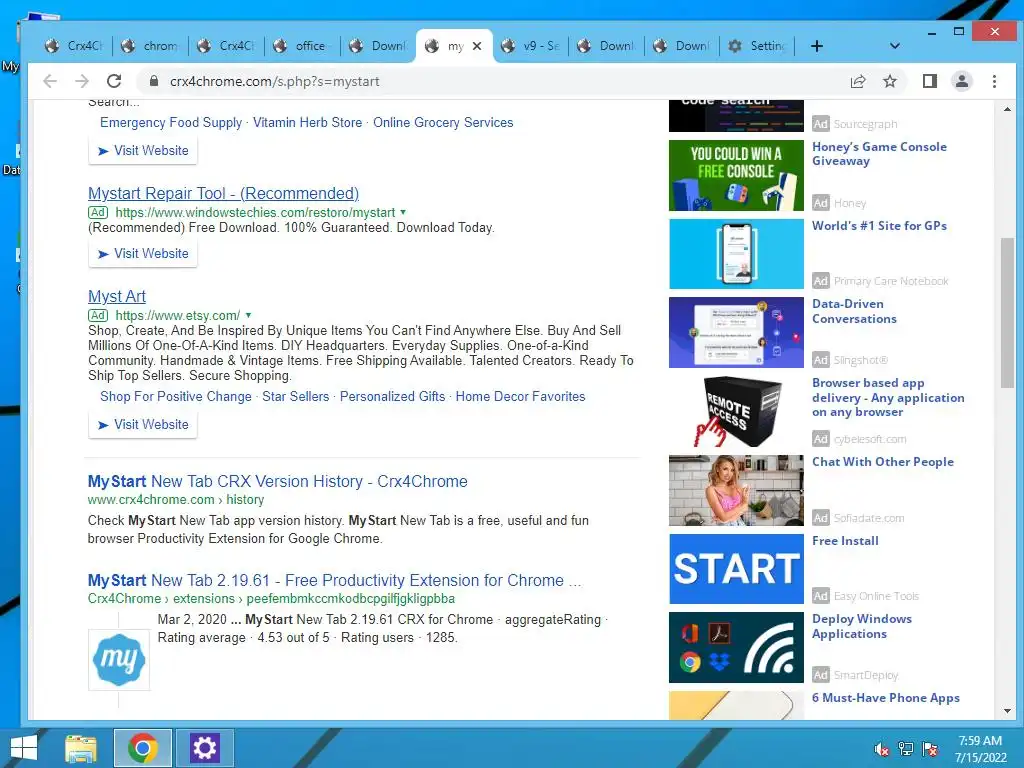Viewport: 1024px width, 768px height.
Task: Expand the etsy.com ad URL arrow
Action: (x=248, y=315)
